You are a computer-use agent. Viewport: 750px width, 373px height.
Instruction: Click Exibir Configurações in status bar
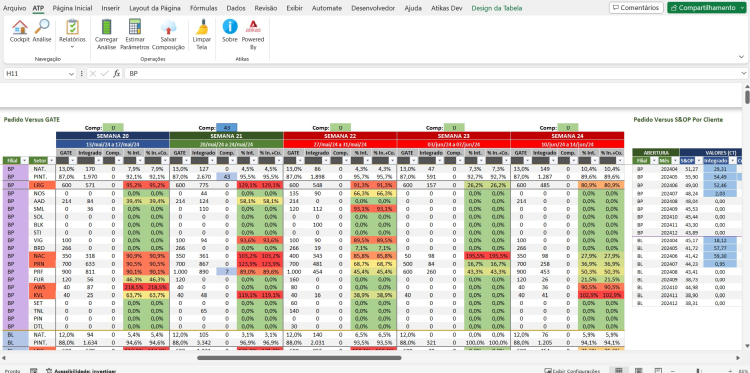click(x=572, y=371)
